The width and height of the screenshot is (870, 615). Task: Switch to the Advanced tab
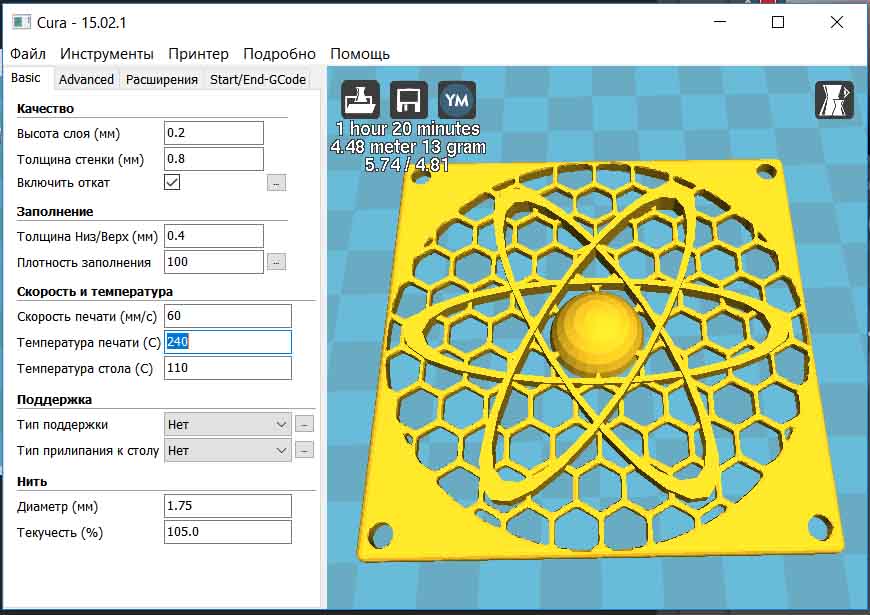click(x=86, y=79)
